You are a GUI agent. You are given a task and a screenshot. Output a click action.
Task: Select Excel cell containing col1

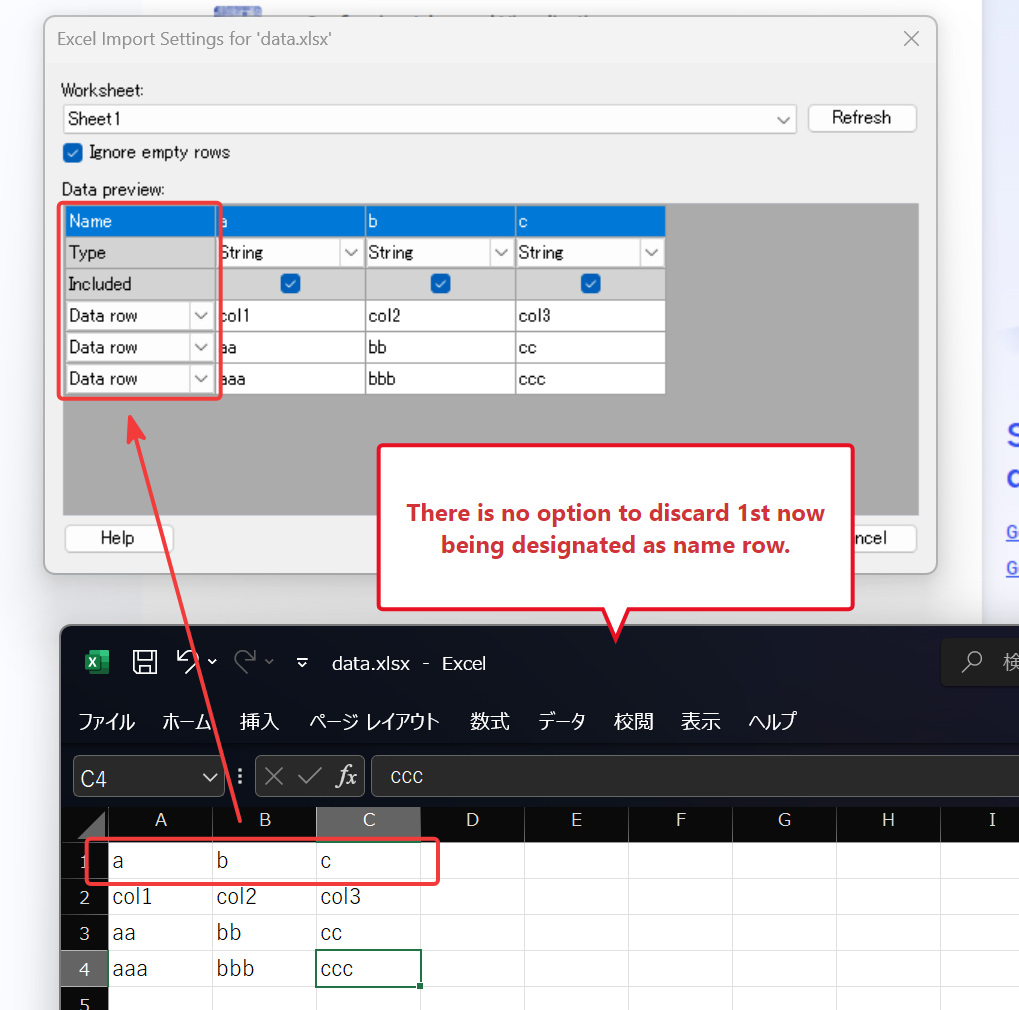161,897
